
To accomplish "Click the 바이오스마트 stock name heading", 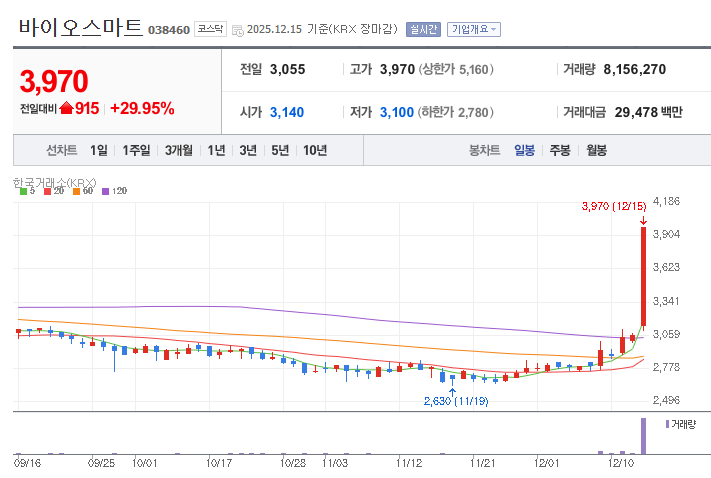I will click(80, 28).
